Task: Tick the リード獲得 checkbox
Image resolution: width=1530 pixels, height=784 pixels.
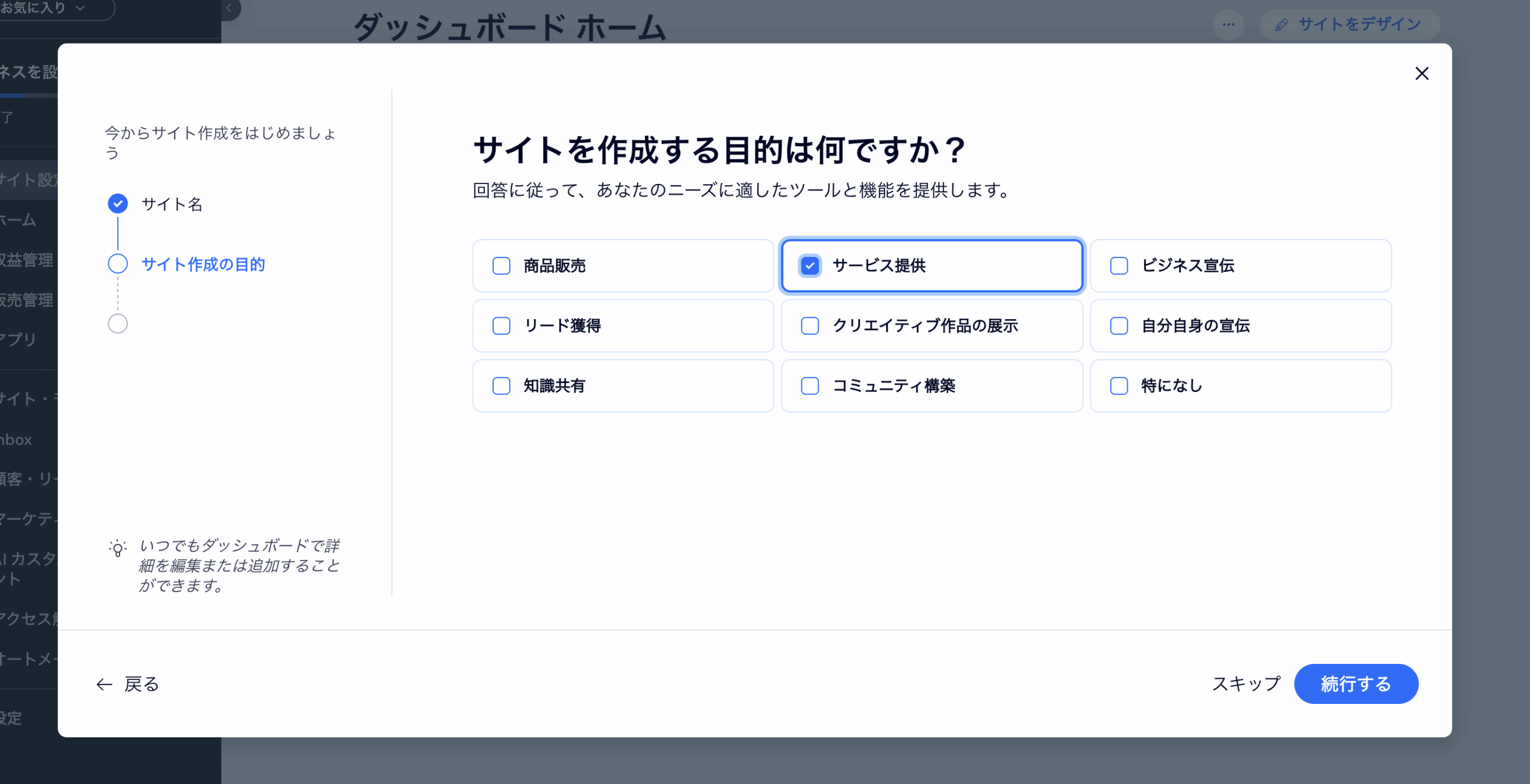Action: [x=501, y=326]
